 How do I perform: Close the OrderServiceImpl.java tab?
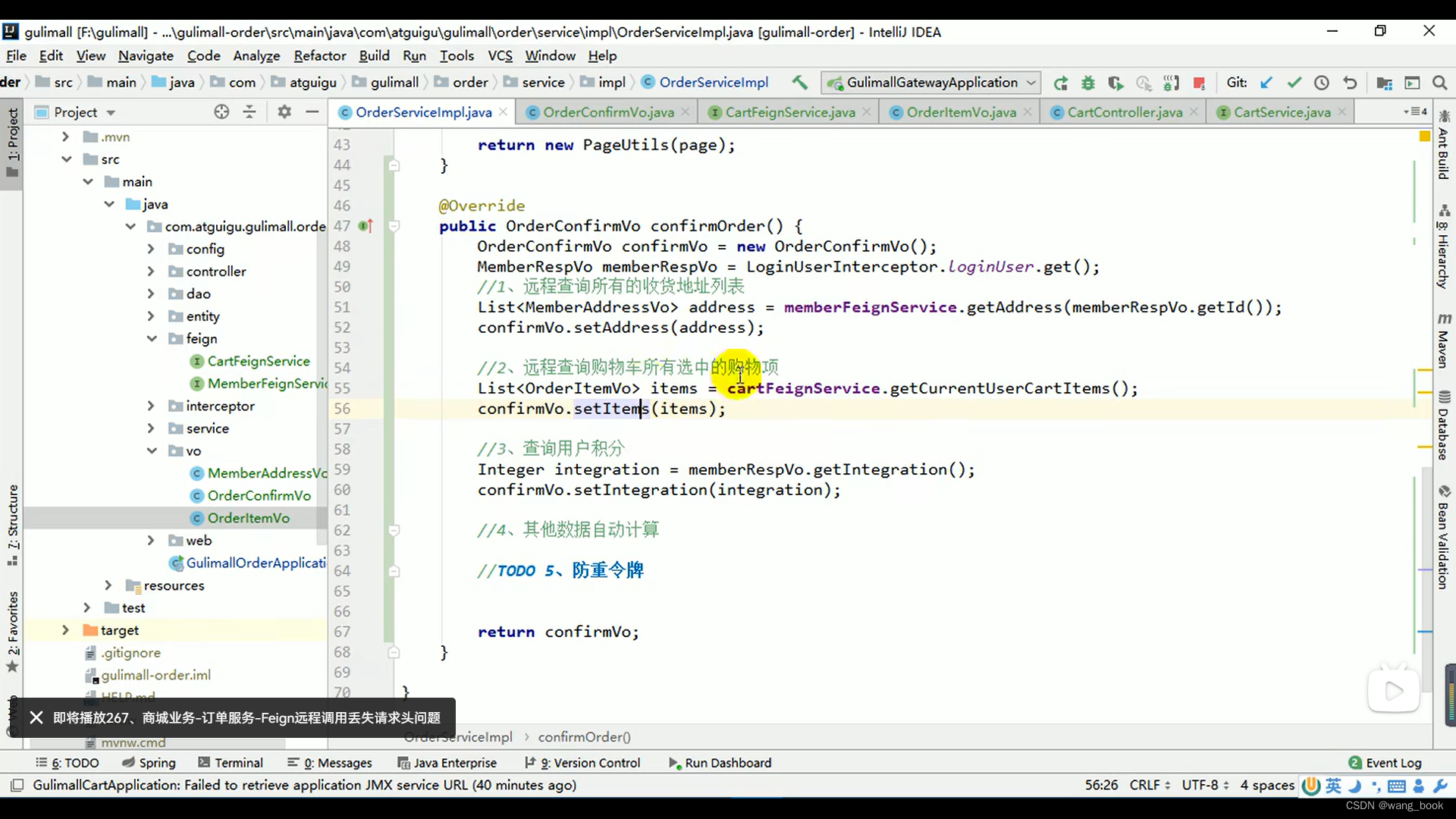504,112
